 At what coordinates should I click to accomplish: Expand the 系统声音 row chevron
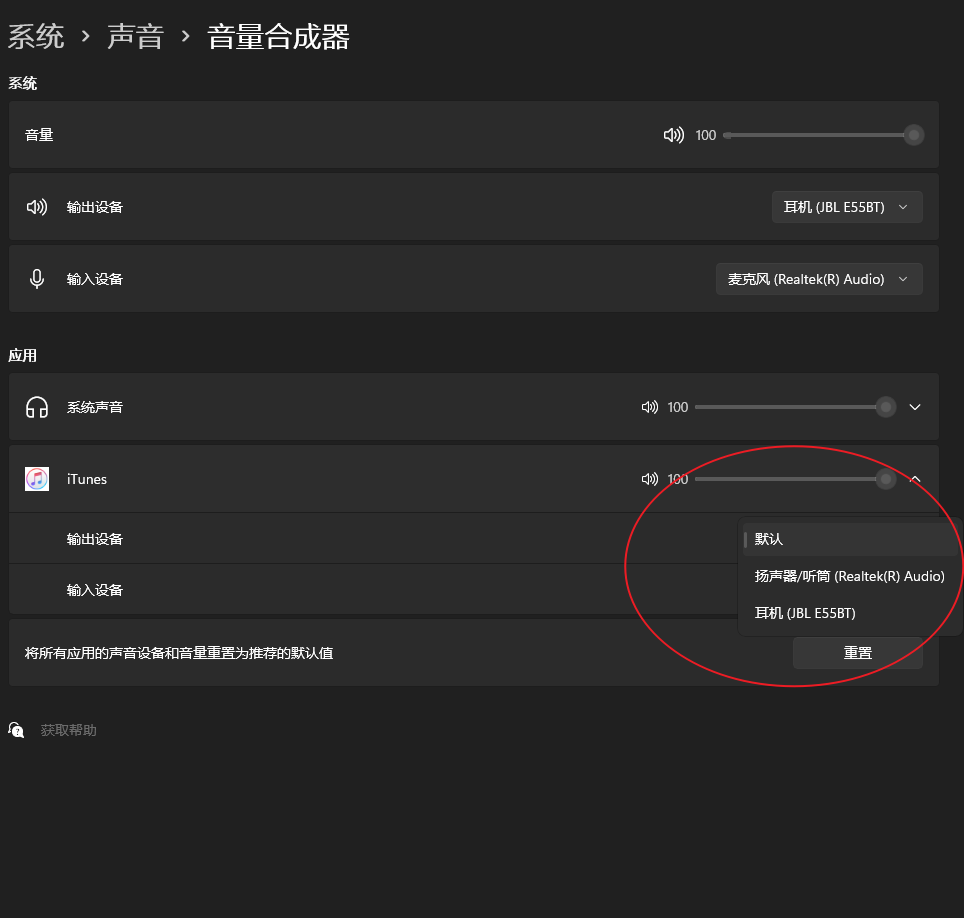point(915,407)
